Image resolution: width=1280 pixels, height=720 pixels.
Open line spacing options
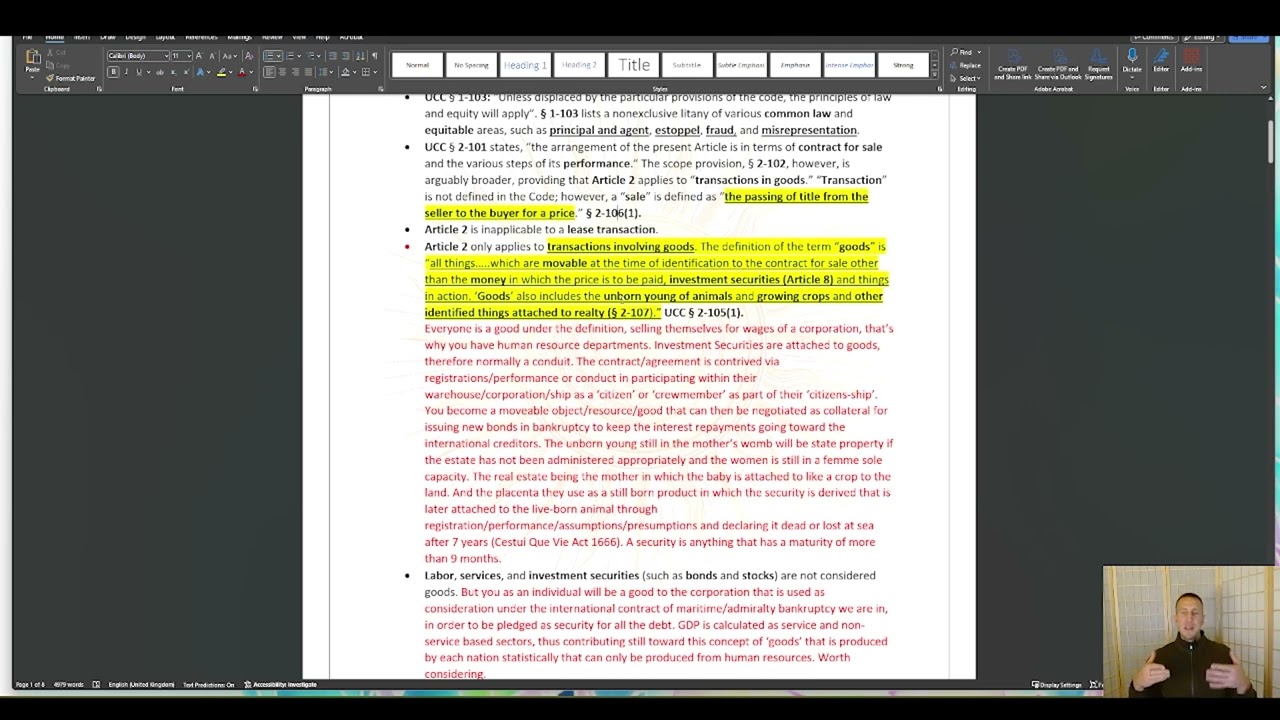pyautogui.click(x=326, y=72)
